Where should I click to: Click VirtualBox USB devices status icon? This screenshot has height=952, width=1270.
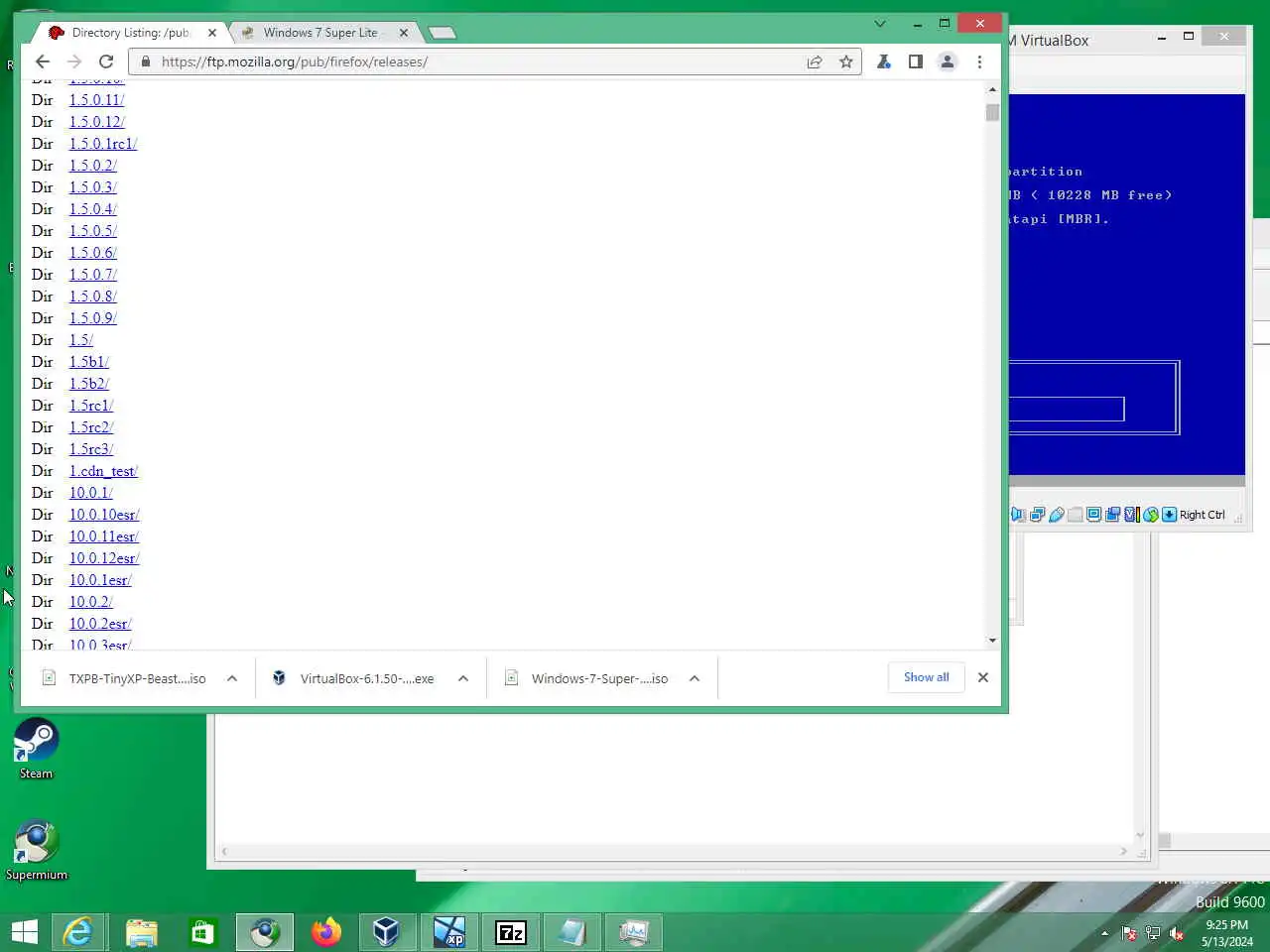click(x=1057, y=515)
